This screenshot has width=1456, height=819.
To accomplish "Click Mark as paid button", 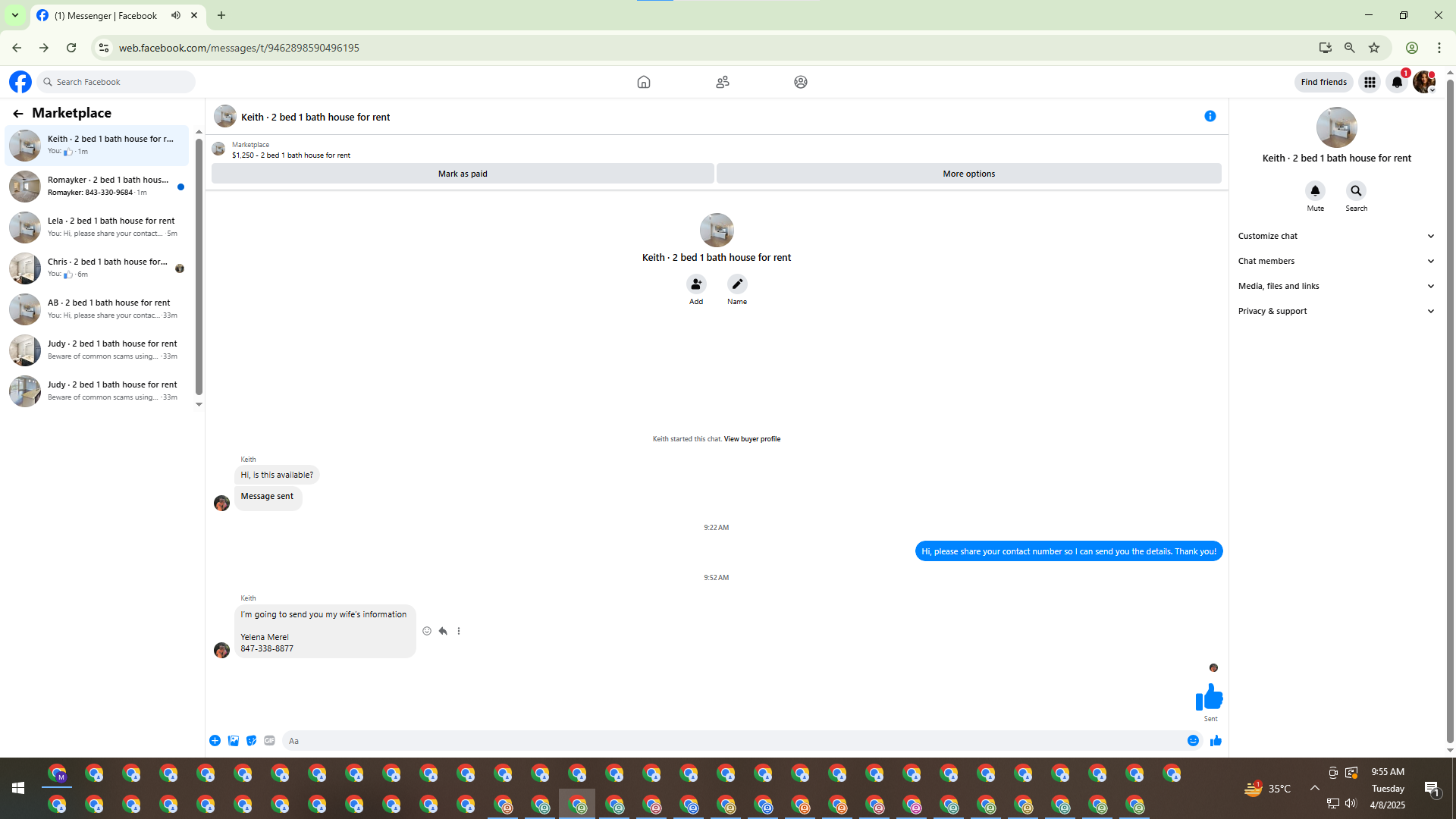I will click(x=463, y=174).
